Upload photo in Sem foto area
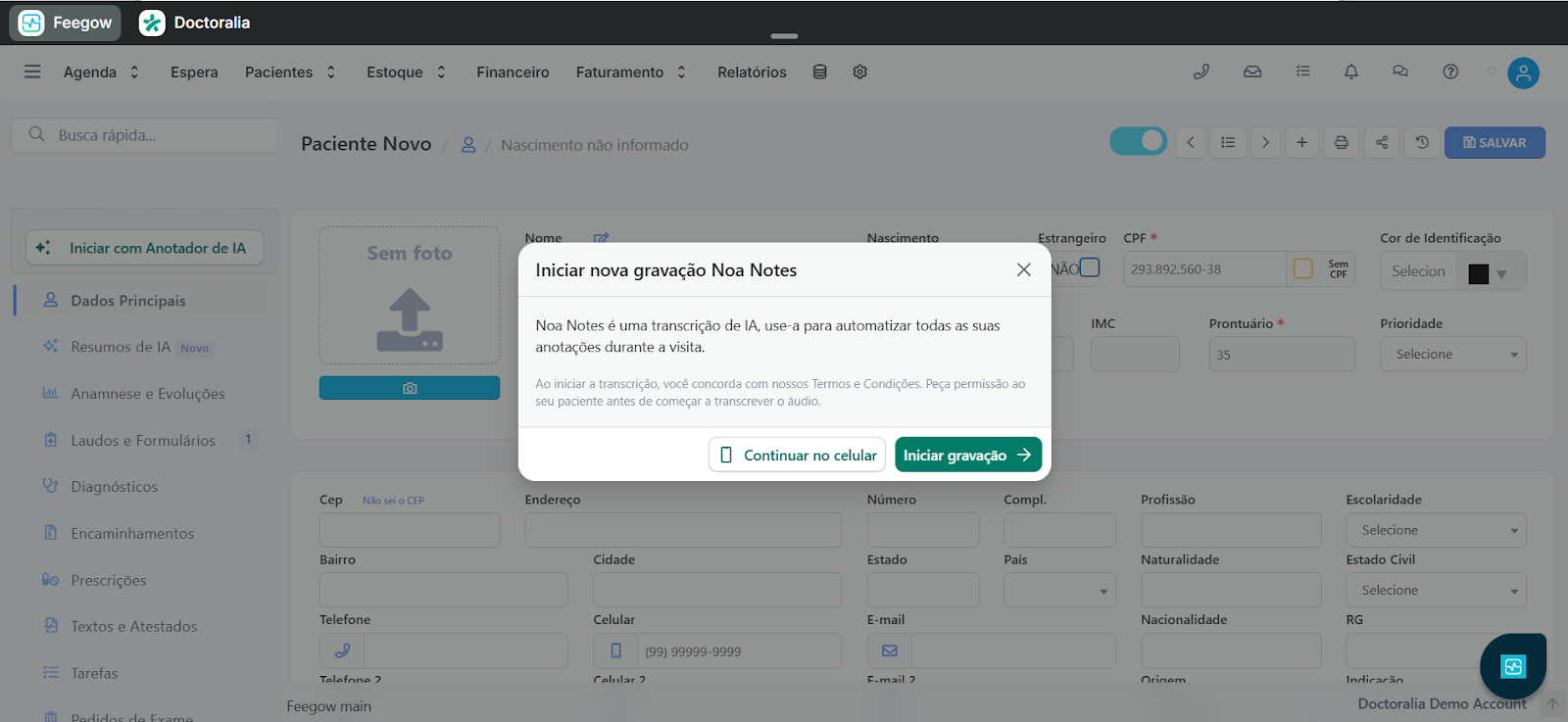 point(410,296)
